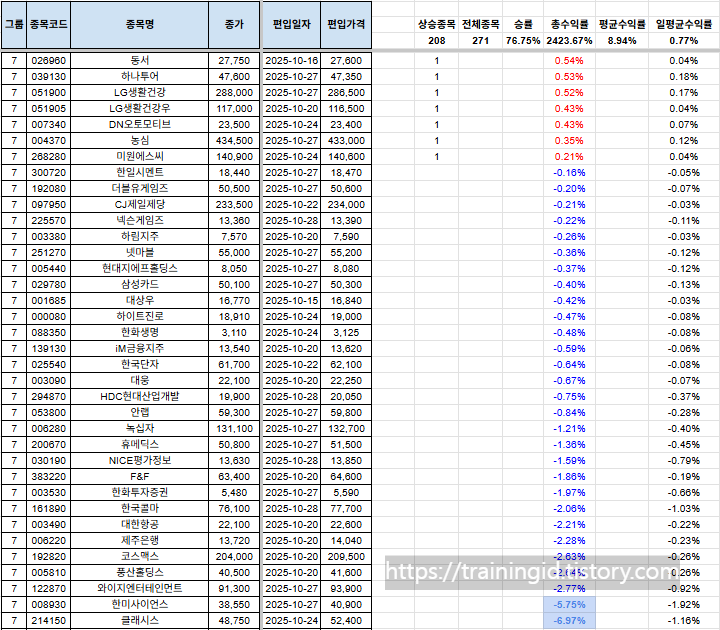Select the stock name 더블유게임즈
The width and height of the screenshot is (720, 630).
click(140, 189)
